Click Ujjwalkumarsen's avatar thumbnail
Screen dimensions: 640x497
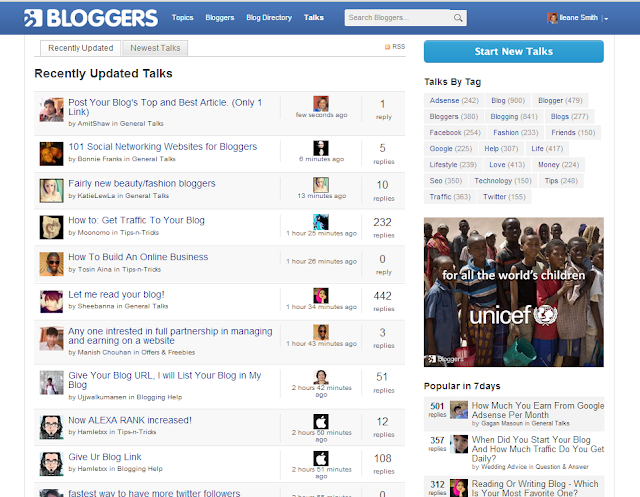point(51,382)
